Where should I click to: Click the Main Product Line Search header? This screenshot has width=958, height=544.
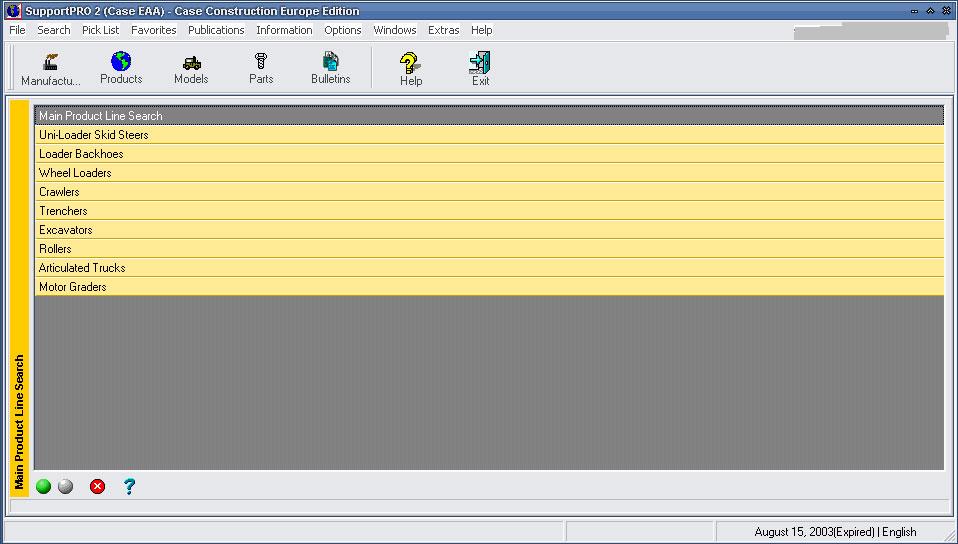point(489,116)
